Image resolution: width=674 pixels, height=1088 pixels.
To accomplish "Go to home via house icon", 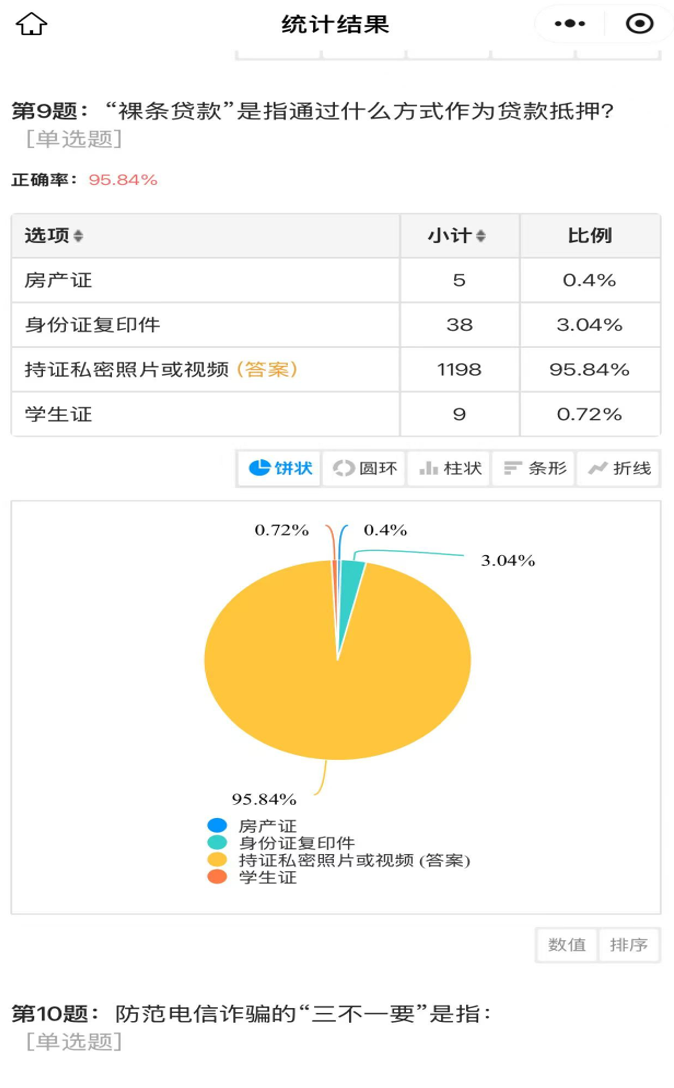I will [31, 24].
